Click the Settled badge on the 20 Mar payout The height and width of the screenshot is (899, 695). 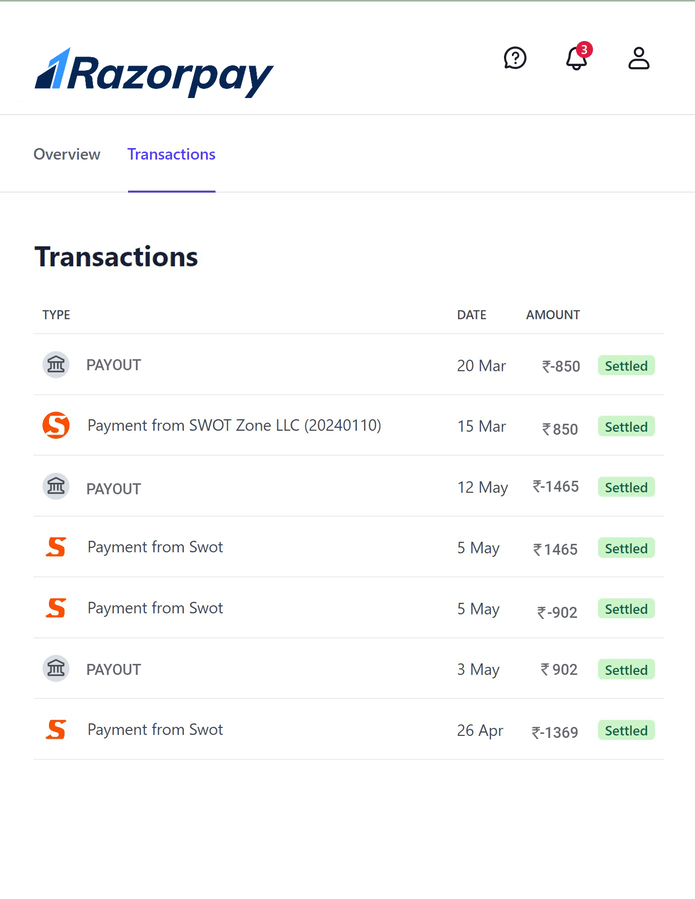626,365
